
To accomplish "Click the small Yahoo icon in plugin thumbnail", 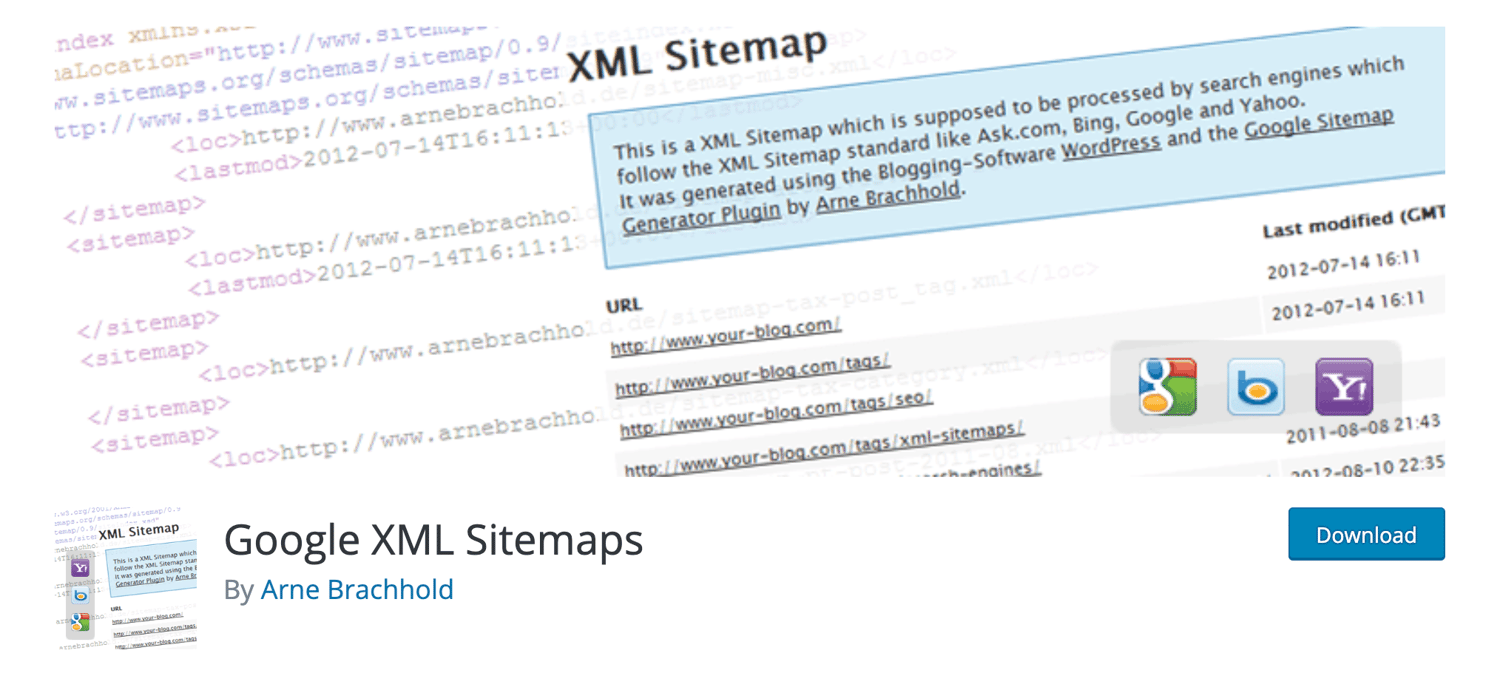I will click(x=80, y=568).
